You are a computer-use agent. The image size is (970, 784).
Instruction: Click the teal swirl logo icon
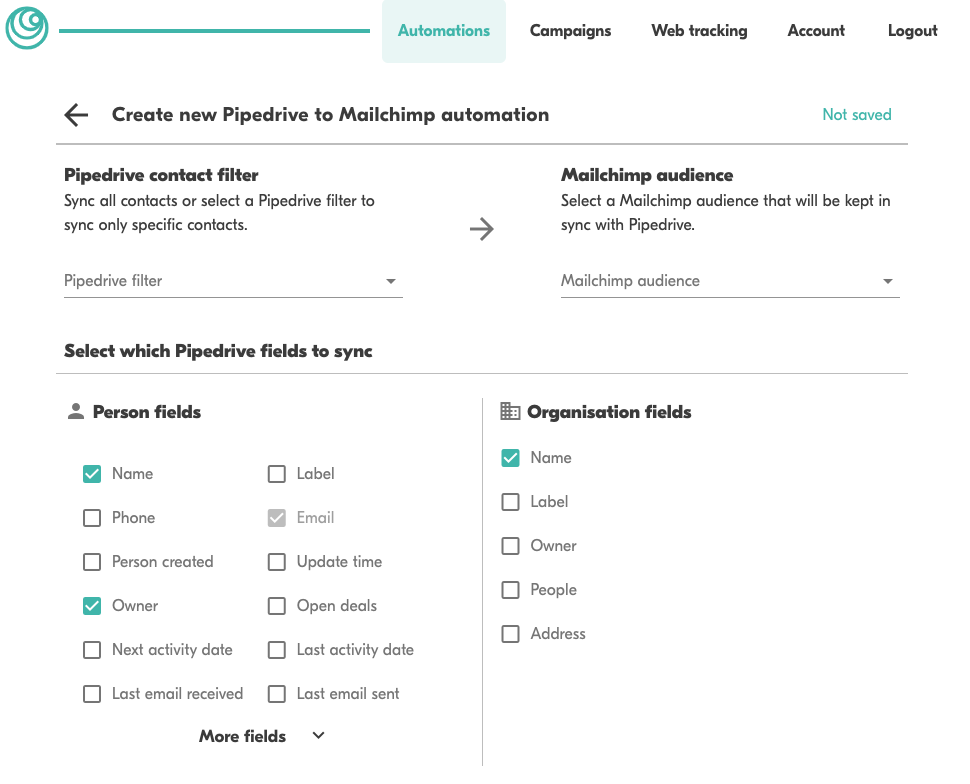click(x=27, y=28)
